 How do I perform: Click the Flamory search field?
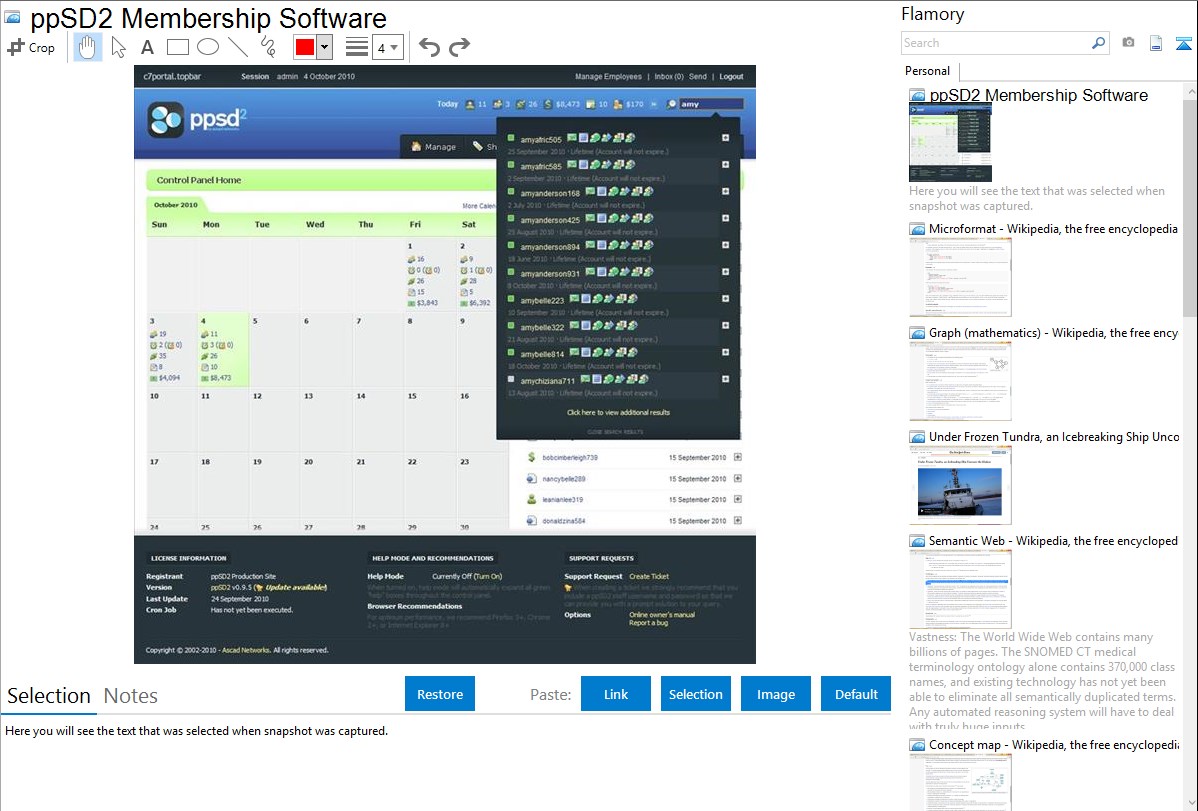click(994, 43)
